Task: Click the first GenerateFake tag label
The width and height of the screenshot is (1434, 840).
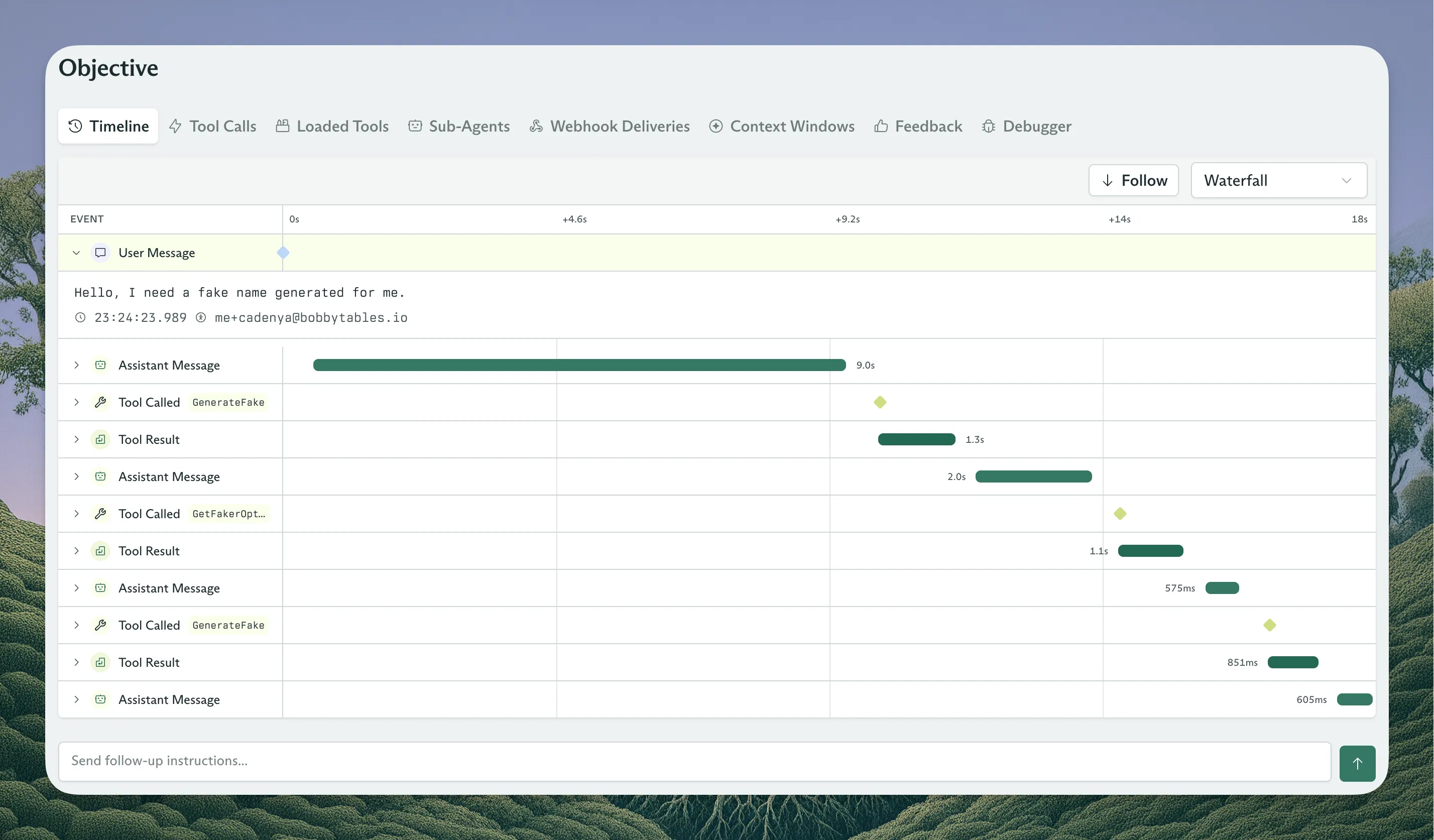Action: coord(228,402)
